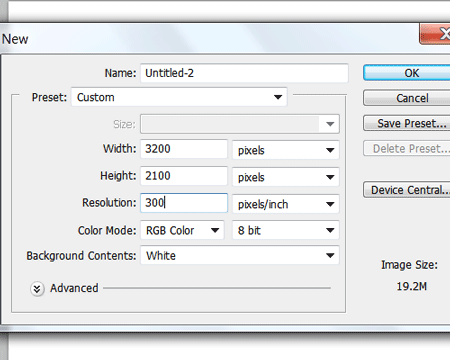The height and width of the screenshot is (360, 450).
Task: Close the New dialog with X
Action: (x=435, y=34)
